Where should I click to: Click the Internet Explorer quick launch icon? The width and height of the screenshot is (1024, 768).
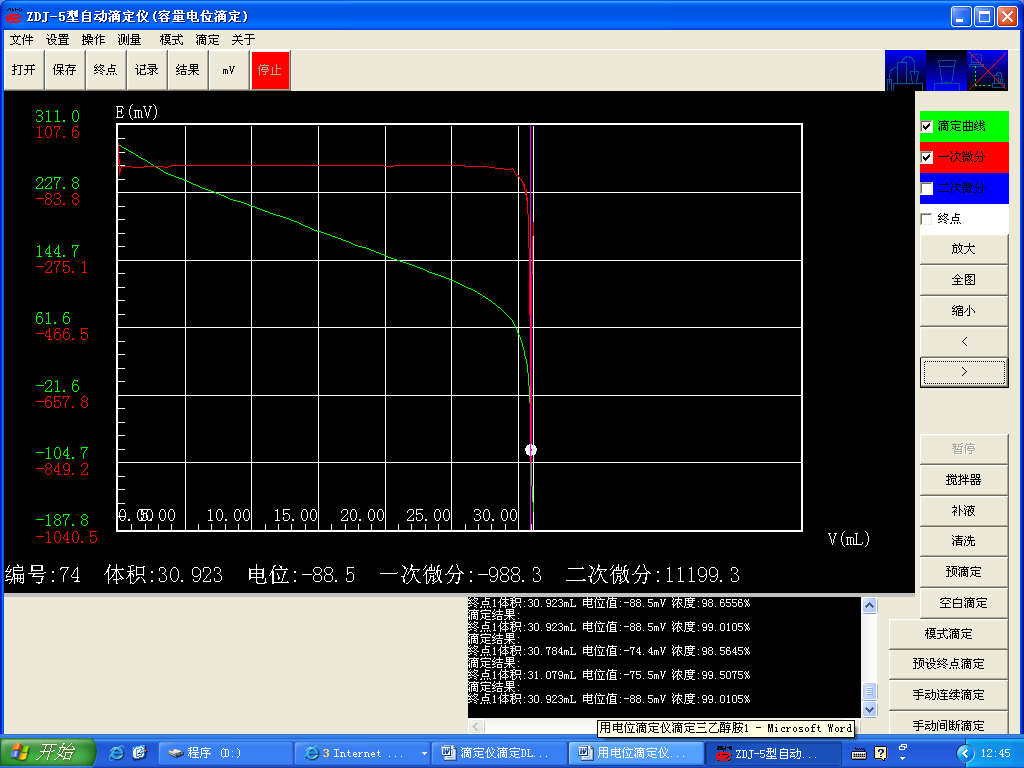[x=117, y=752]
